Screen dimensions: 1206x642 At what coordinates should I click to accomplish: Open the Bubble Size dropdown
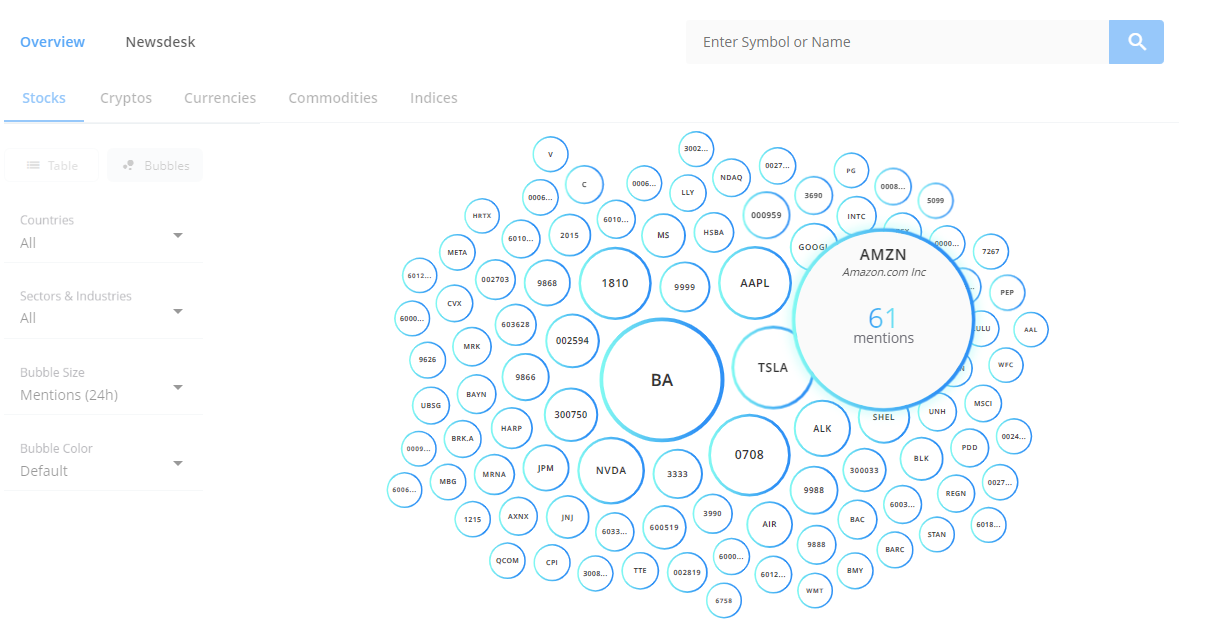point(102,387)
